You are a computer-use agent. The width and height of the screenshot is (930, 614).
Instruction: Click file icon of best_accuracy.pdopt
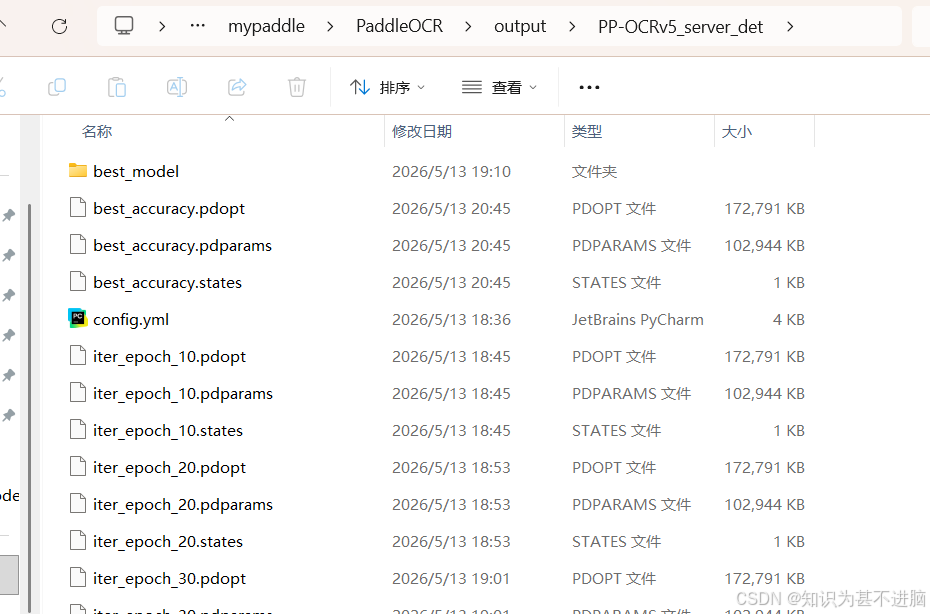pos(78,208)
